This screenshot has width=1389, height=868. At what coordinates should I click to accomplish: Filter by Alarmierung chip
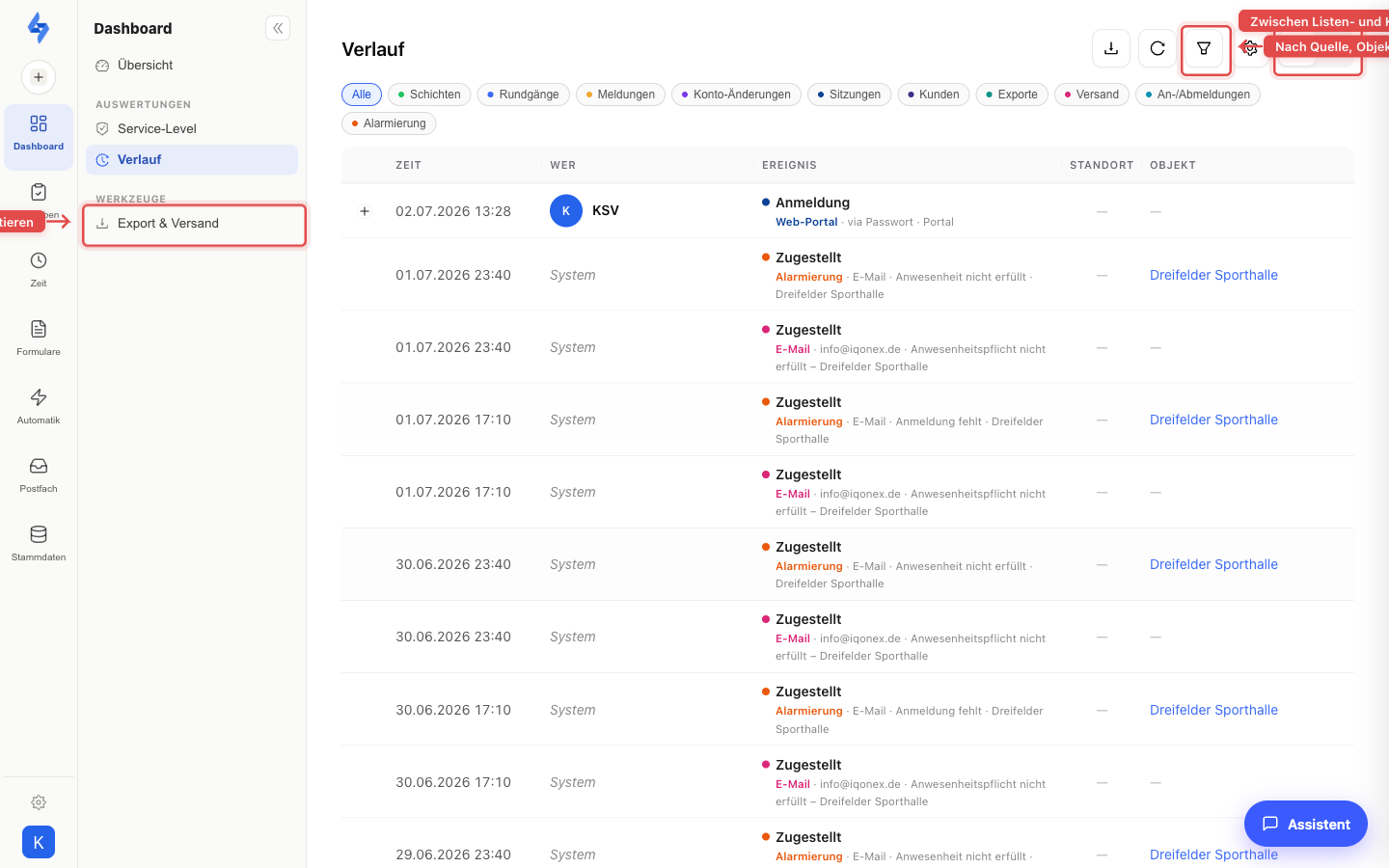[389, 123]
